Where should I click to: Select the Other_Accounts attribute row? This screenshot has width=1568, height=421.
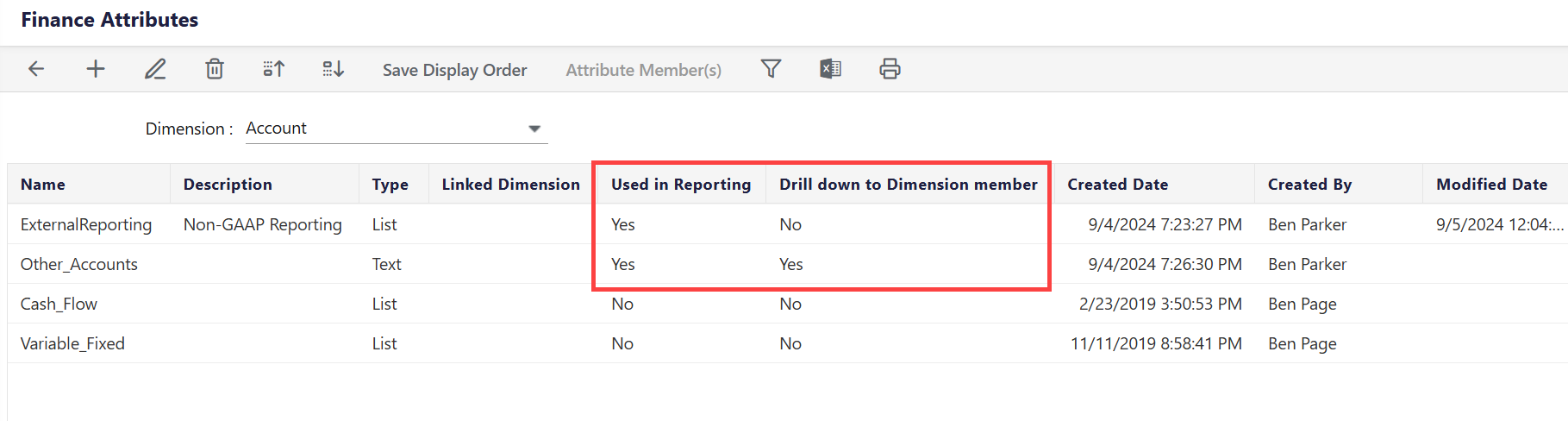point(79,265)
